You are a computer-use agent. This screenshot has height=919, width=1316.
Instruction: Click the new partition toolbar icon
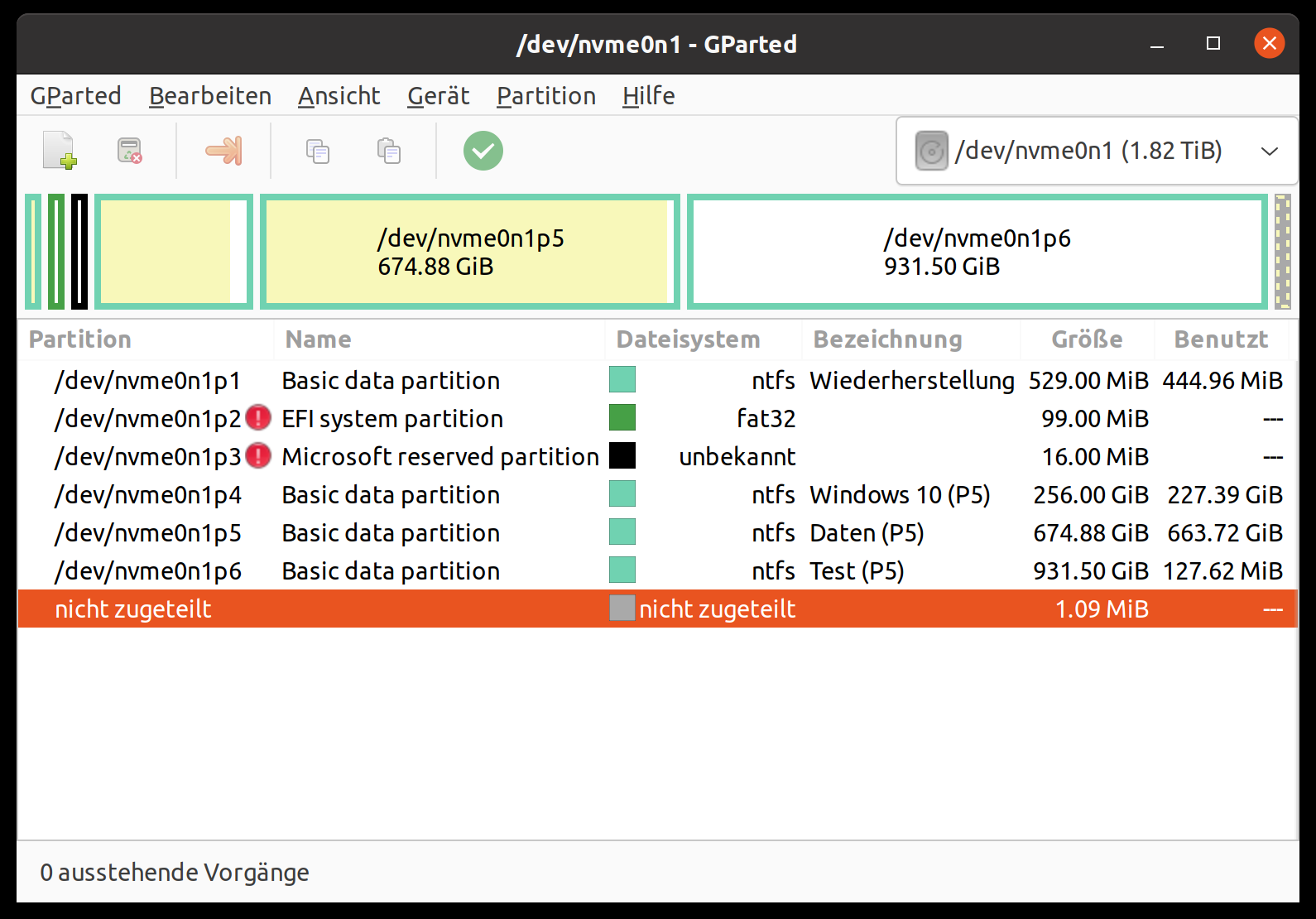click(x=60, y=151)
